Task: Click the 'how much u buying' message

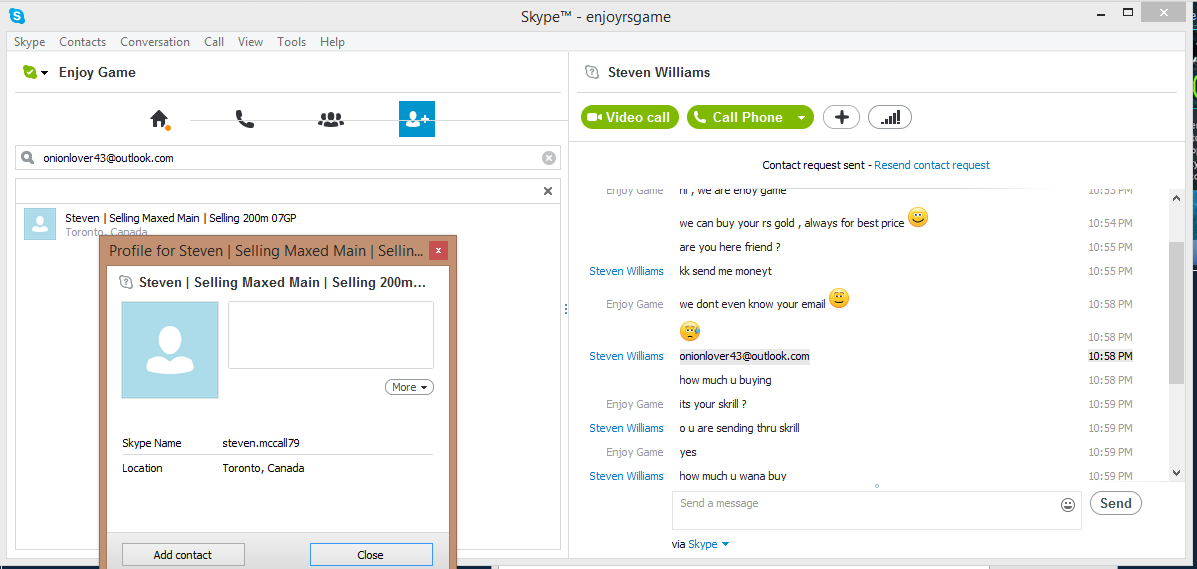Action: click(725, 380)
